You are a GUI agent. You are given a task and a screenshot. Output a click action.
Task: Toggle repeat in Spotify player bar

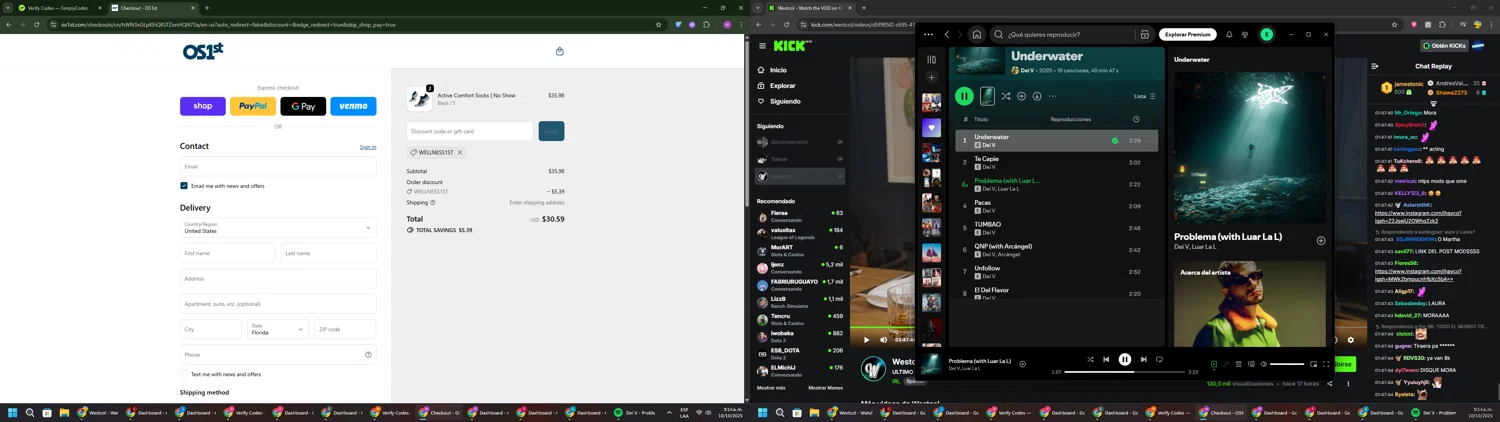(x=1159, y=359)
